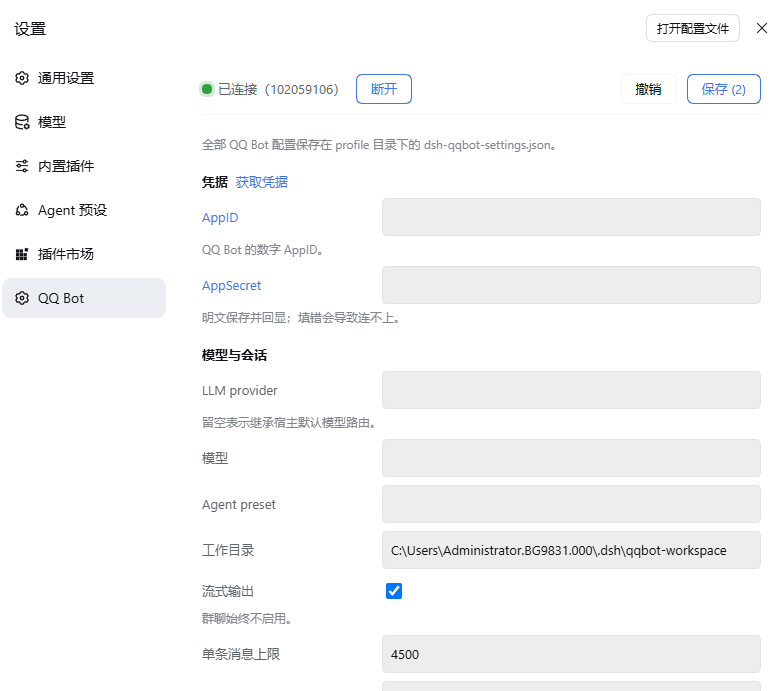Click the 插件市场 grid icon
This screenshot has height=691, width=779.
pyautogui.click(x=22, y=254)
